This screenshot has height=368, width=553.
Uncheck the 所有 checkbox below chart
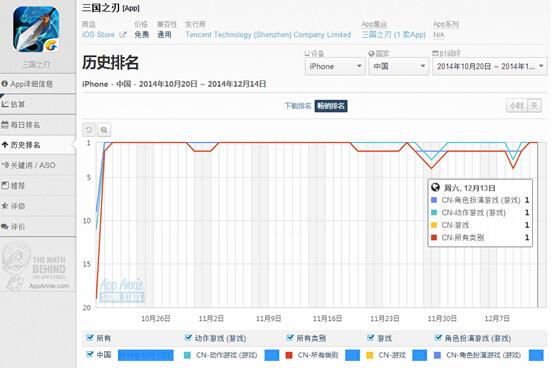click(90, 338)
